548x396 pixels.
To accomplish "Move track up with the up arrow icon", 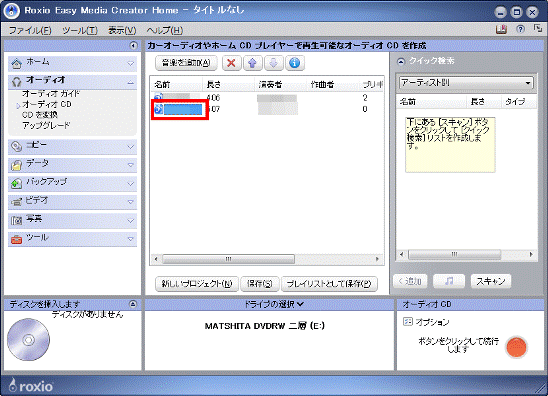I will pyautogui.click(x=252, y=63).
